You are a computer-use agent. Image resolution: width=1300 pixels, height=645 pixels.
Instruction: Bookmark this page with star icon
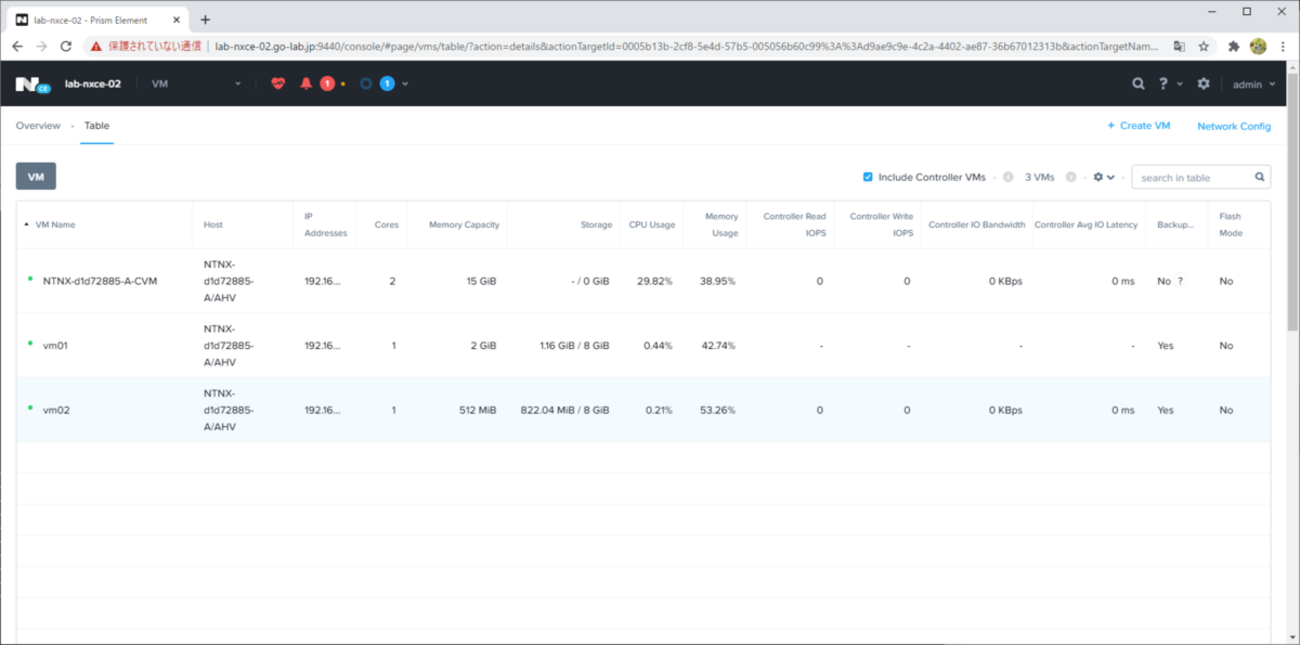[1204, 46]
